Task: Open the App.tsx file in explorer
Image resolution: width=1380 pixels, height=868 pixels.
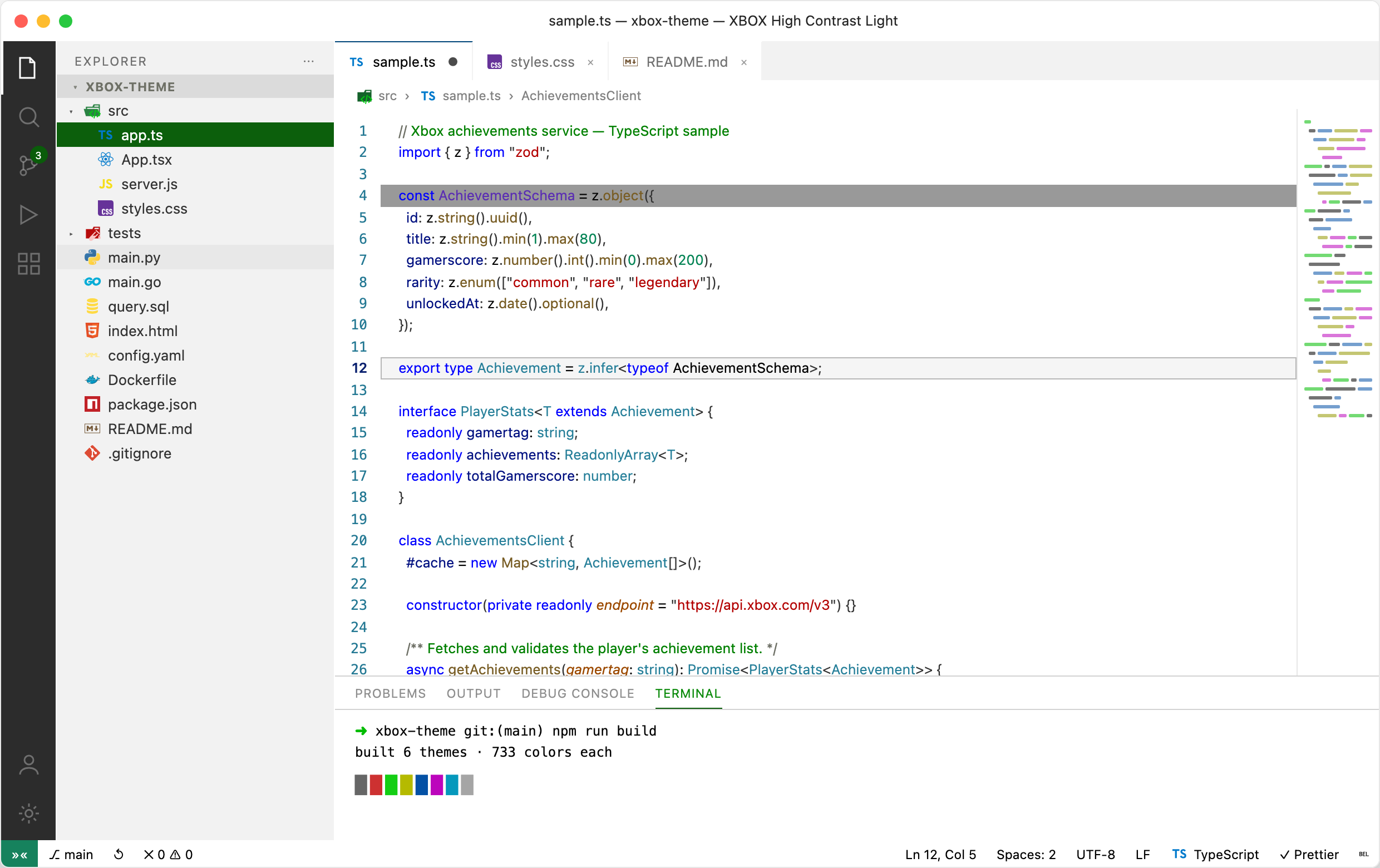Action: (195, 159)
